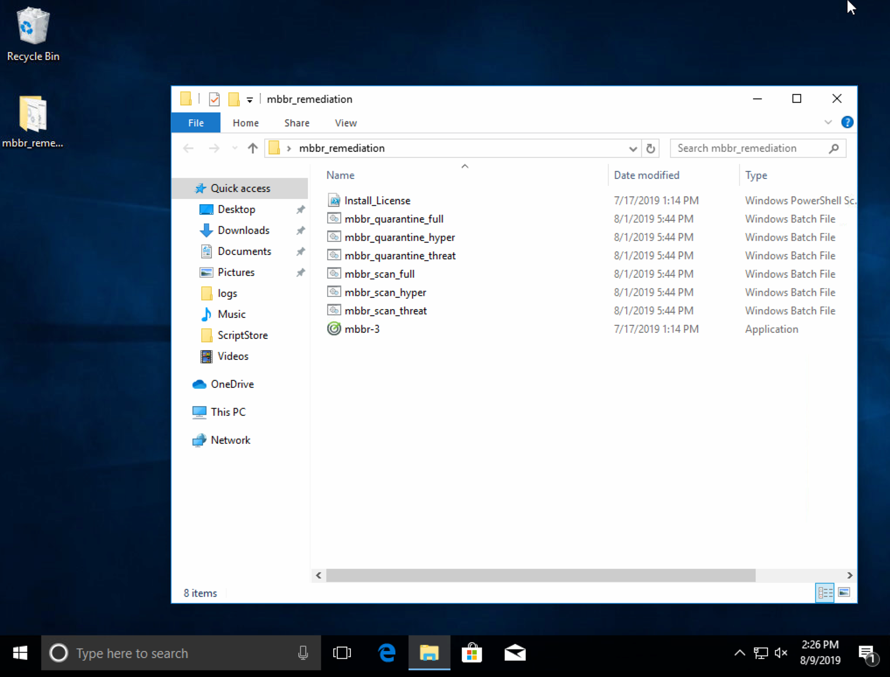Refresh the mbbr_remediation folder
The image size is (890, 677).
[650, 149]
